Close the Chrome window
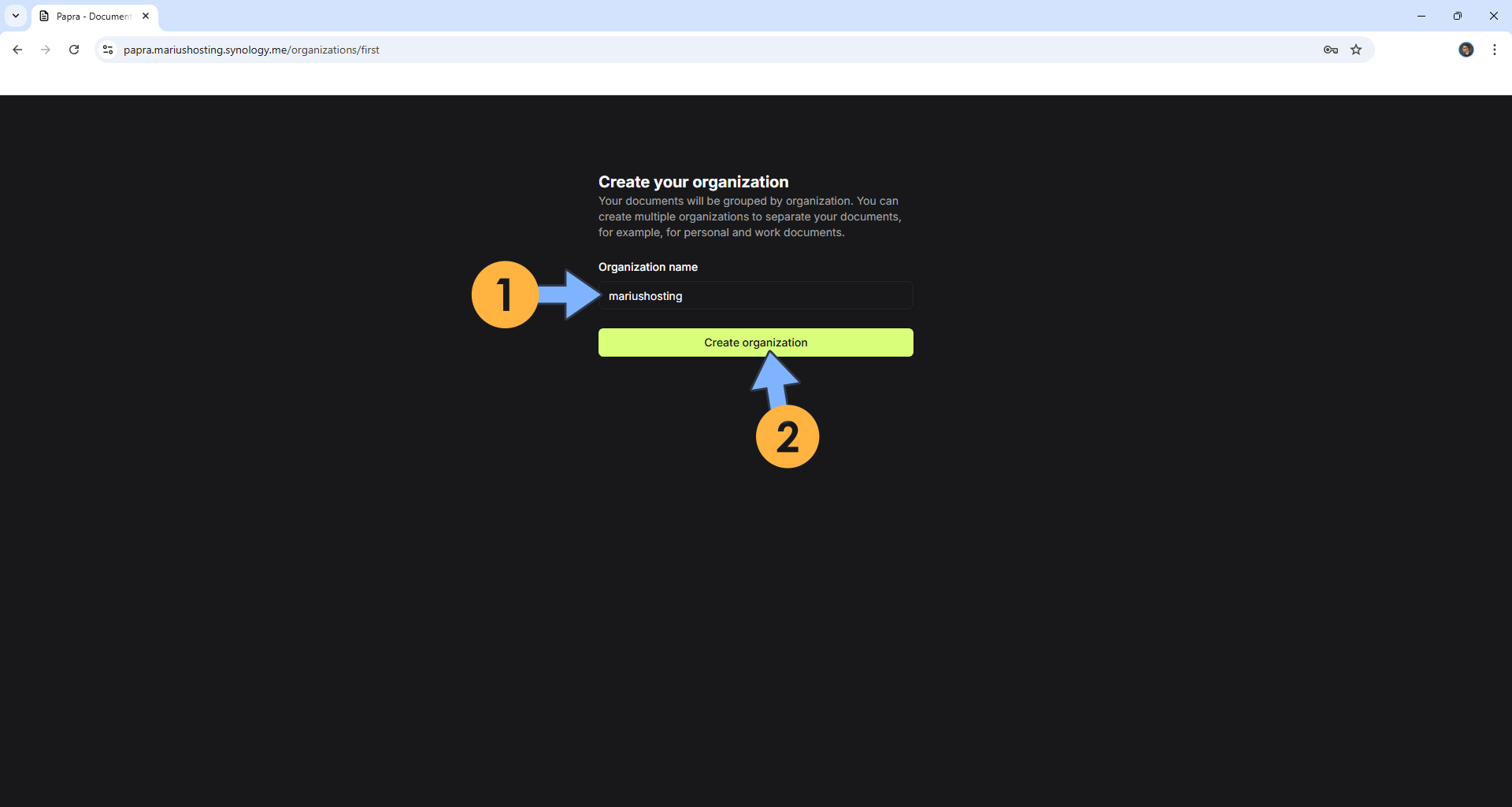 coord(1493,16)
